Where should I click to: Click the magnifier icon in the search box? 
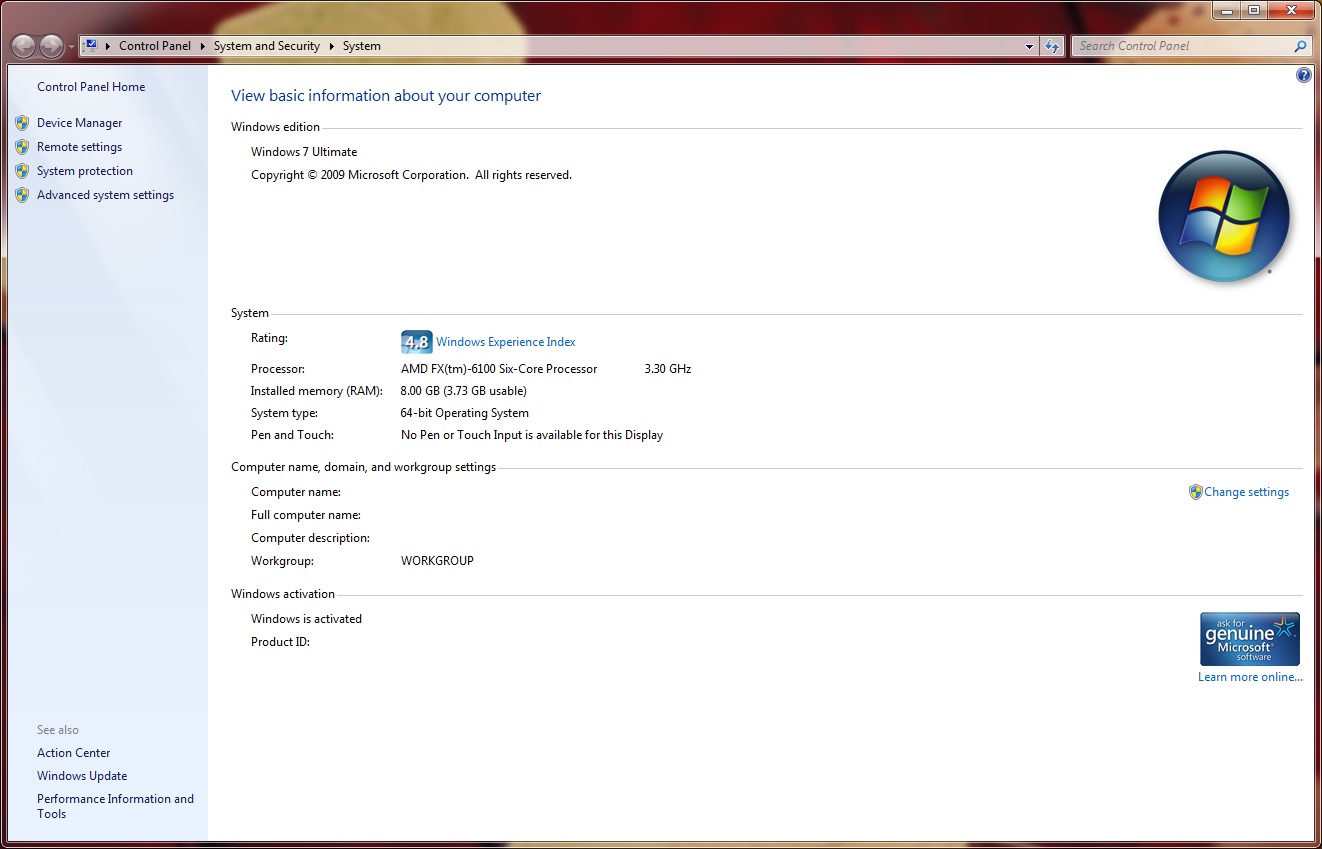point(1300,46)
